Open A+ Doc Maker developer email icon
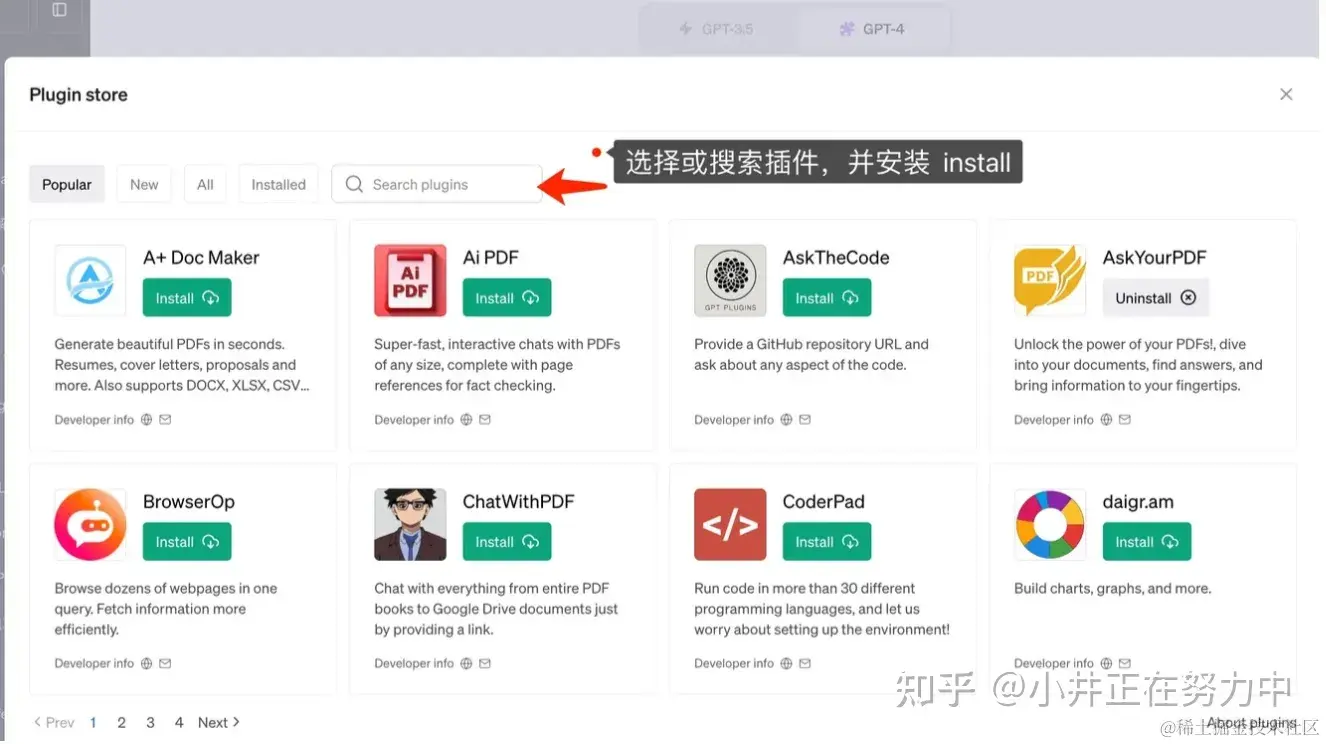This screenshot has width=1326, height=744. [165, 420]
